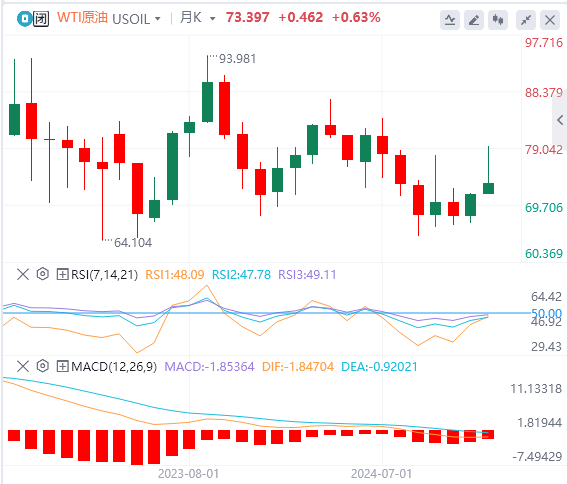Screen dimensions: 567x484
Task: Click the current price 73.397
Action: tap(248, 17)
